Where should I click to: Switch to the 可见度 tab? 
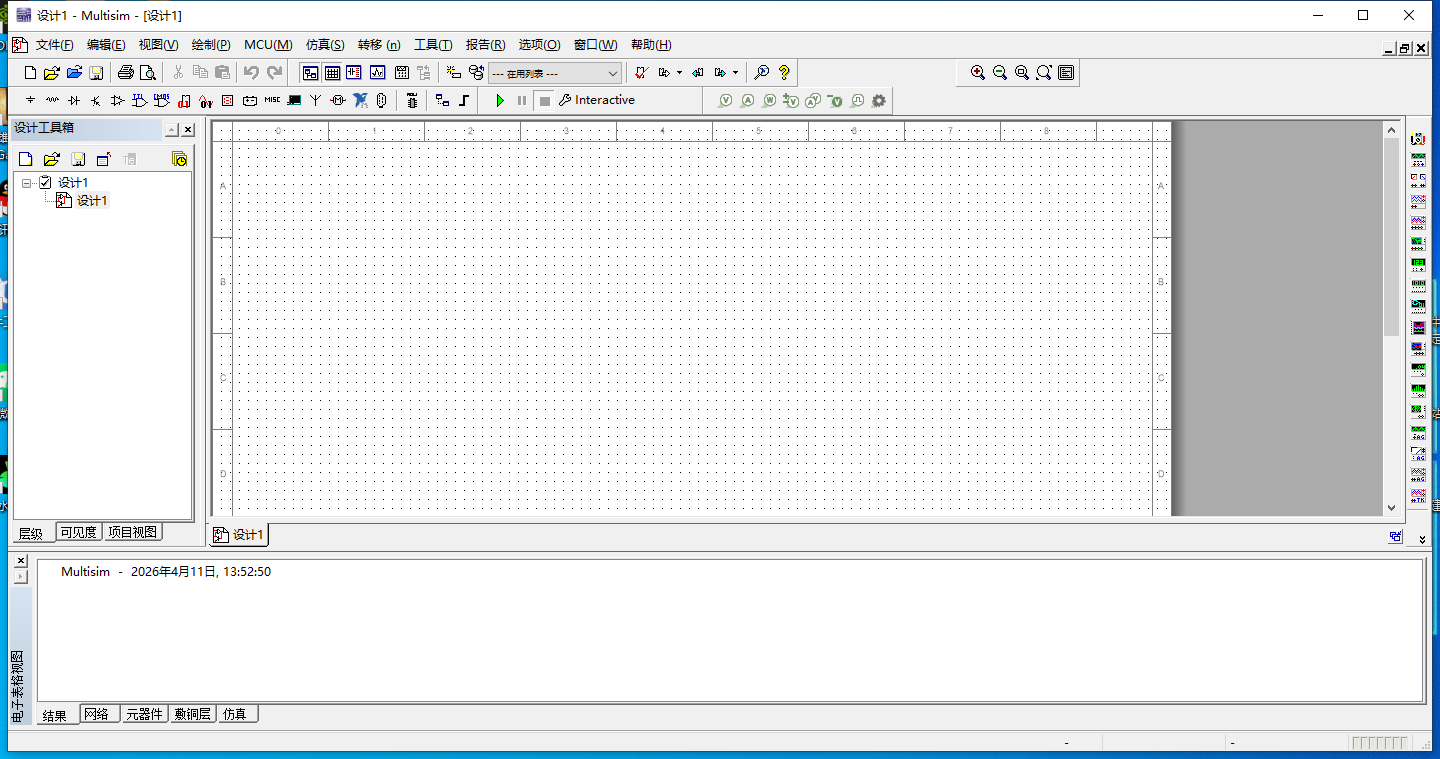coord(79,533)
